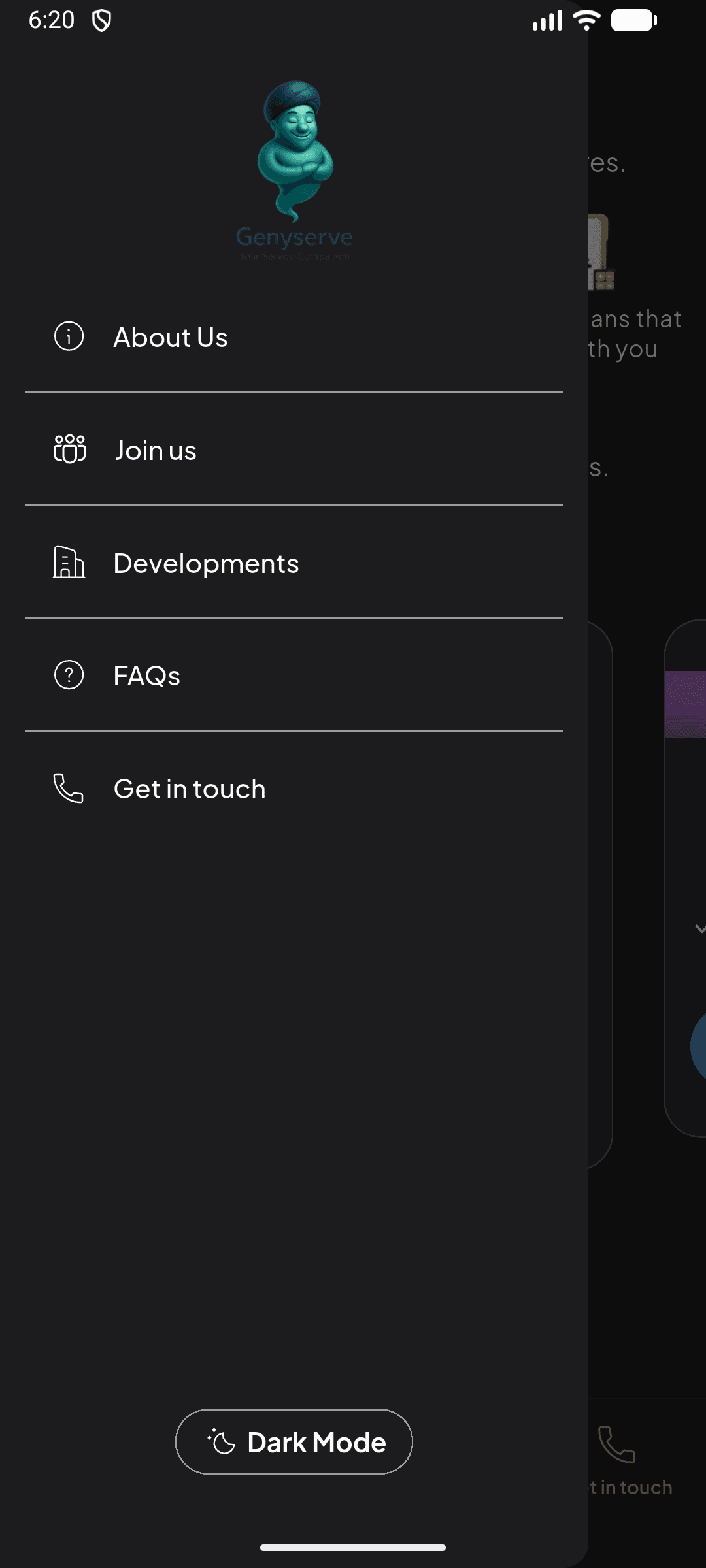This screenshot has width=706, height=1568.
Task: Open the About Us menu entry
Action: (x=170, y=337)
